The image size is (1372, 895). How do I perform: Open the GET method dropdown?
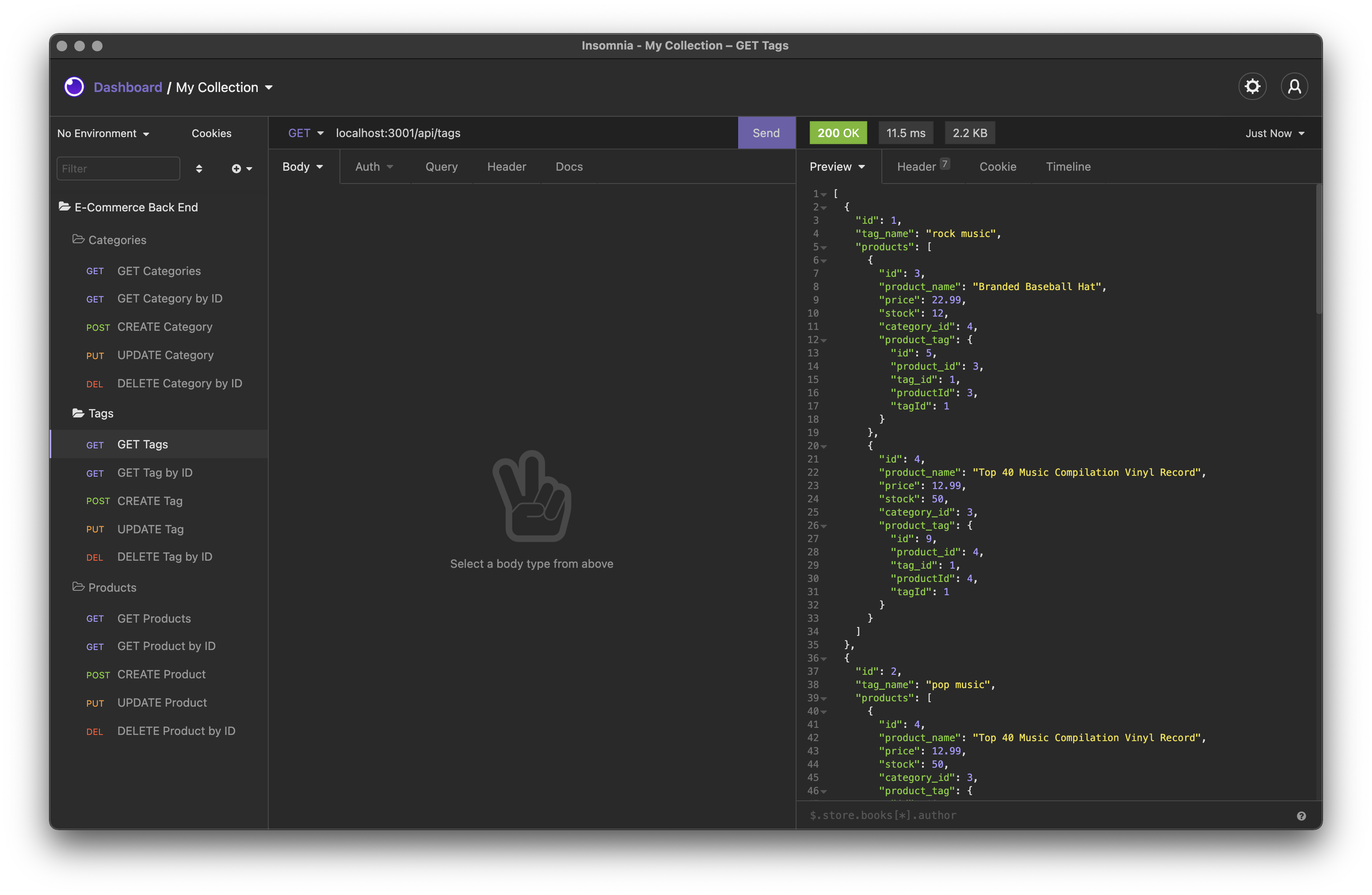[305, 133]
